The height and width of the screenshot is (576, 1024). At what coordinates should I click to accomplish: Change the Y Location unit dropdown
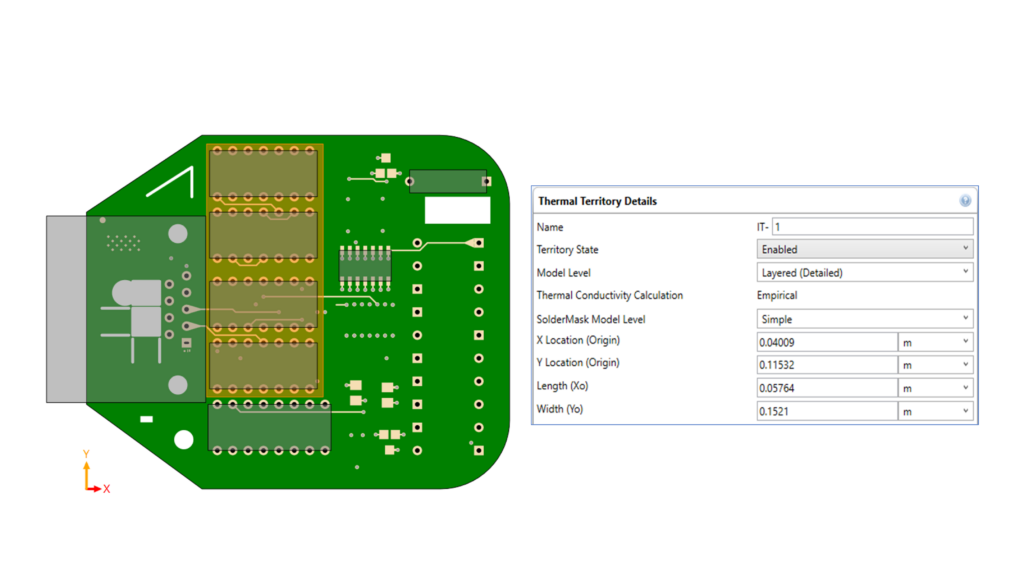[x=935, y=365]
